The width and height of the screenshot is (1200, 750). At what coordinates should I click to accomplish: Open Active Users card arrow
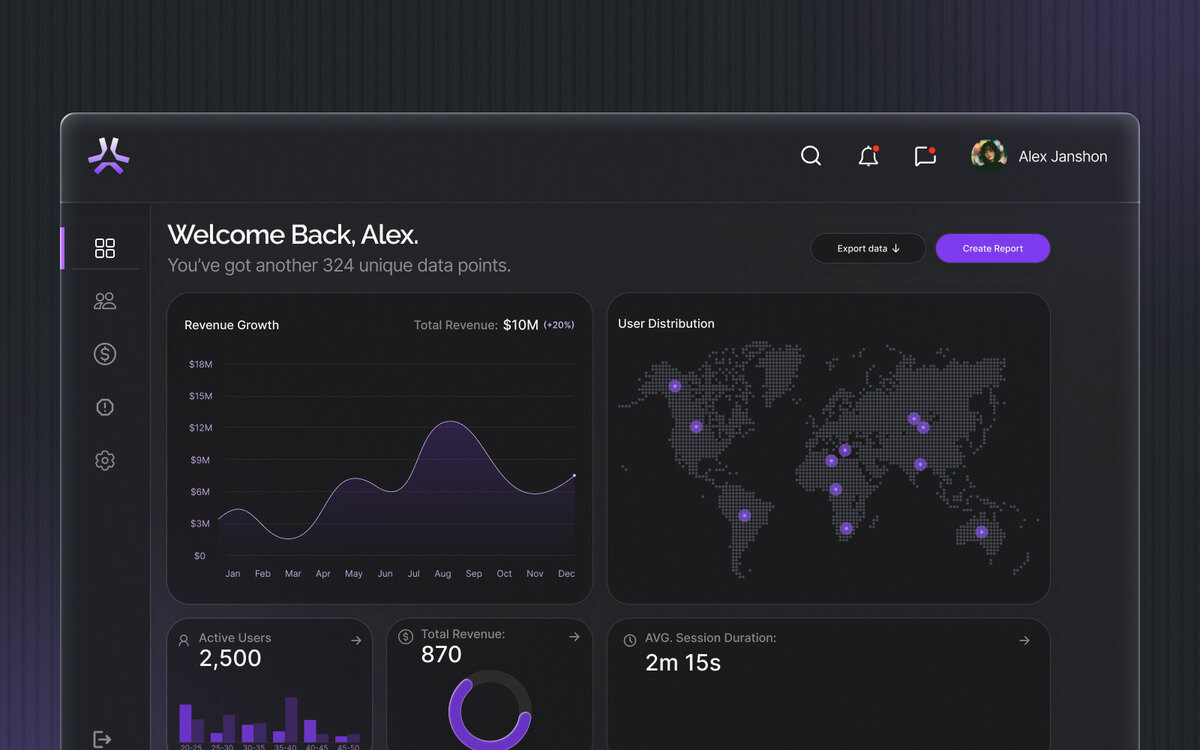(356, 640)
